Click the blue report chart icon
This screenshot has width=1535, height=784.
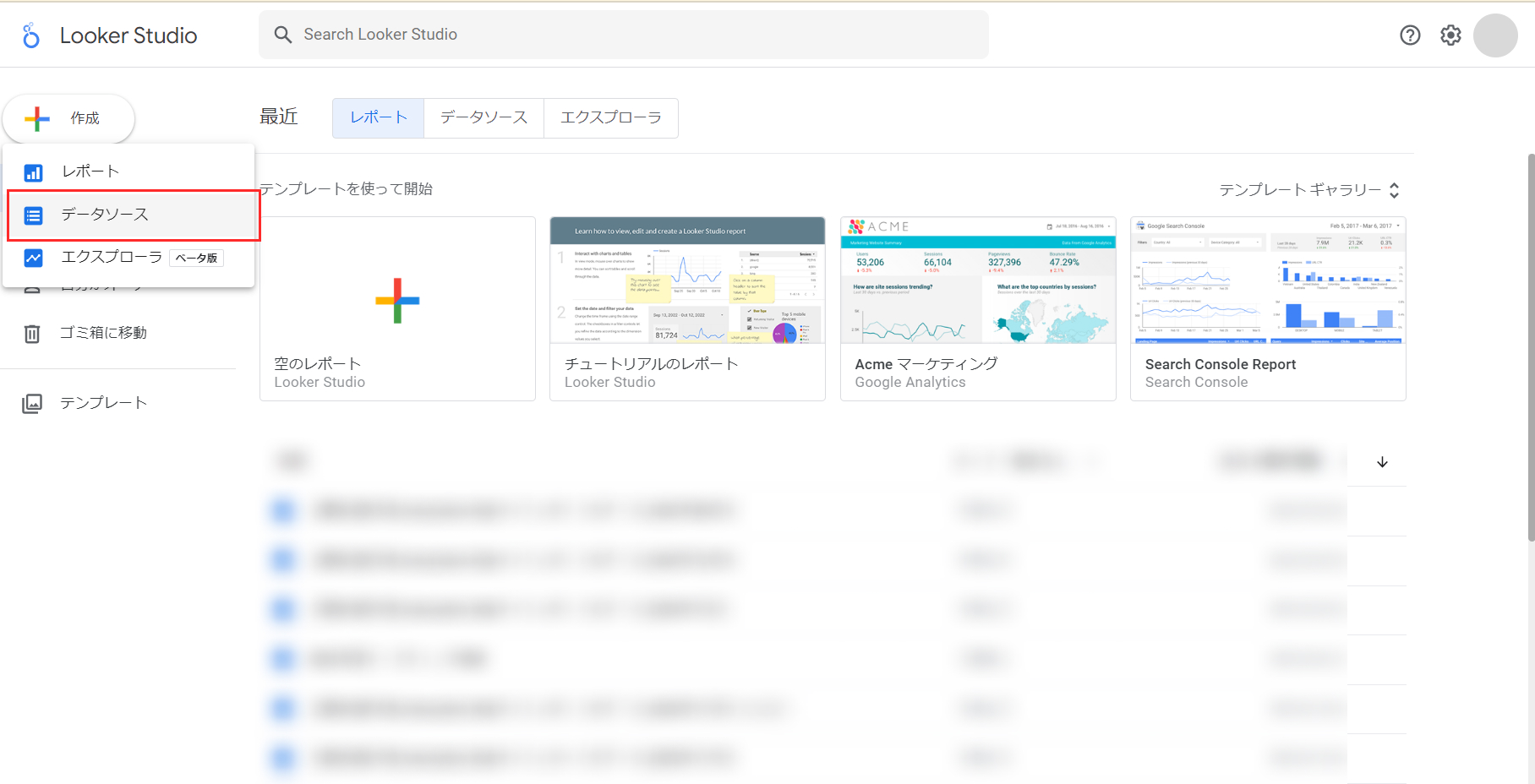33,172
